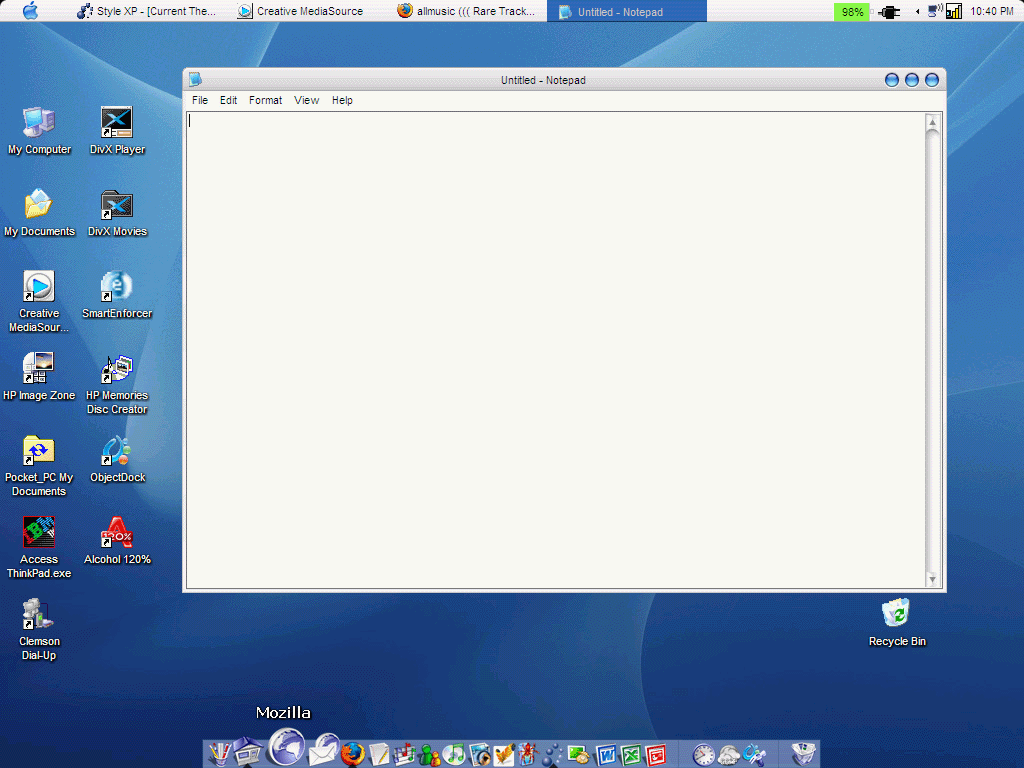Open the Help menu in Notepad

coord(342,100)
